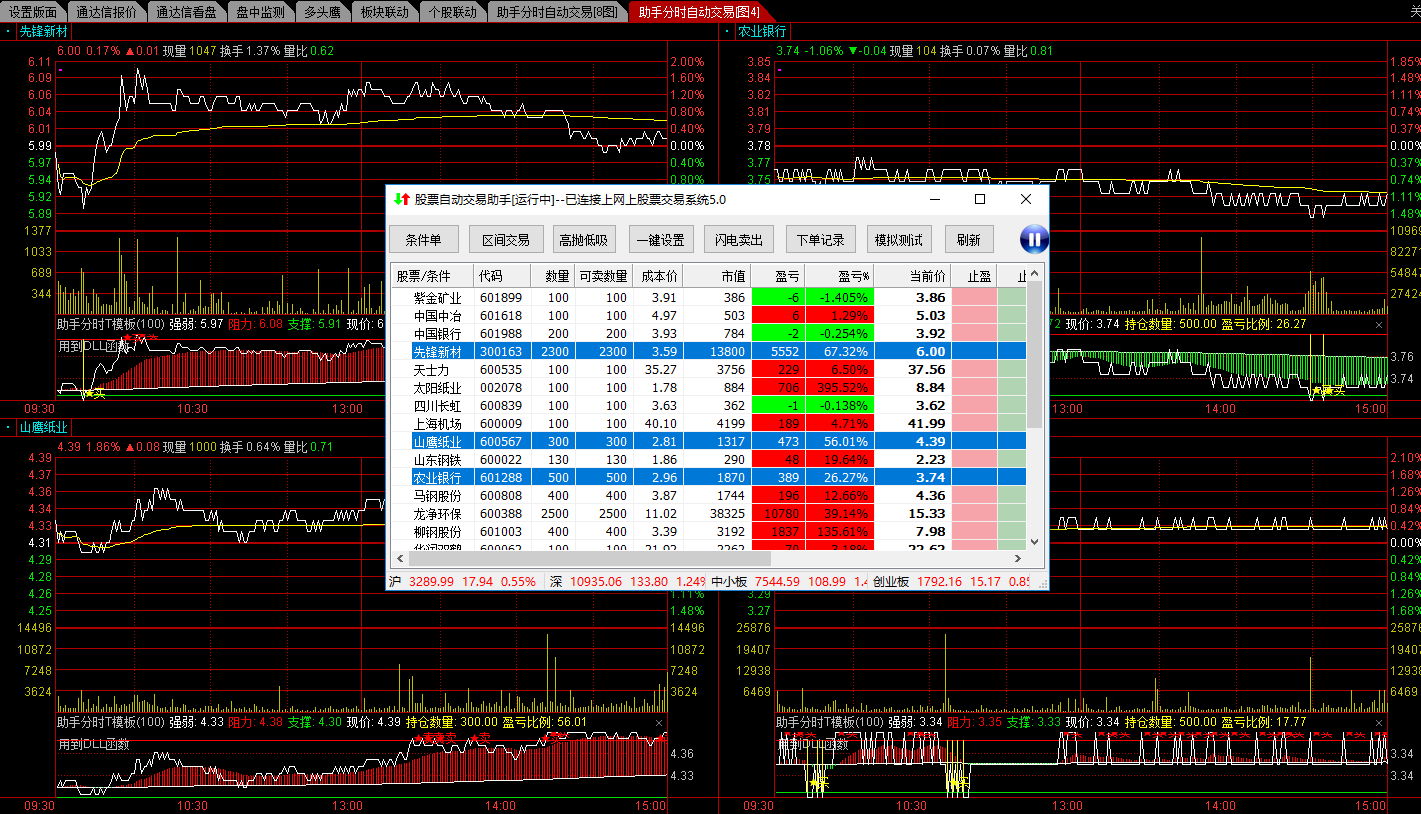Select the 龙净环保 row in holdings table

438,513
